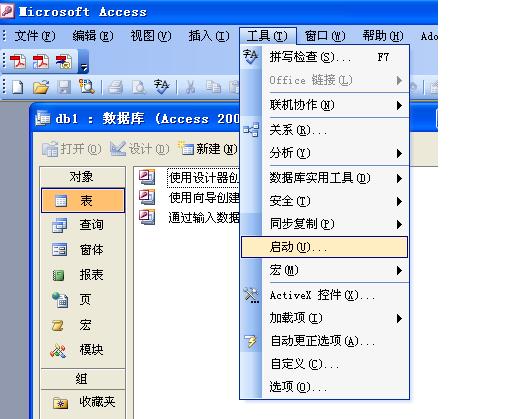The image size is (512, 419).
Task: Expand the 安全 submenu arrow
Action: 399,201
